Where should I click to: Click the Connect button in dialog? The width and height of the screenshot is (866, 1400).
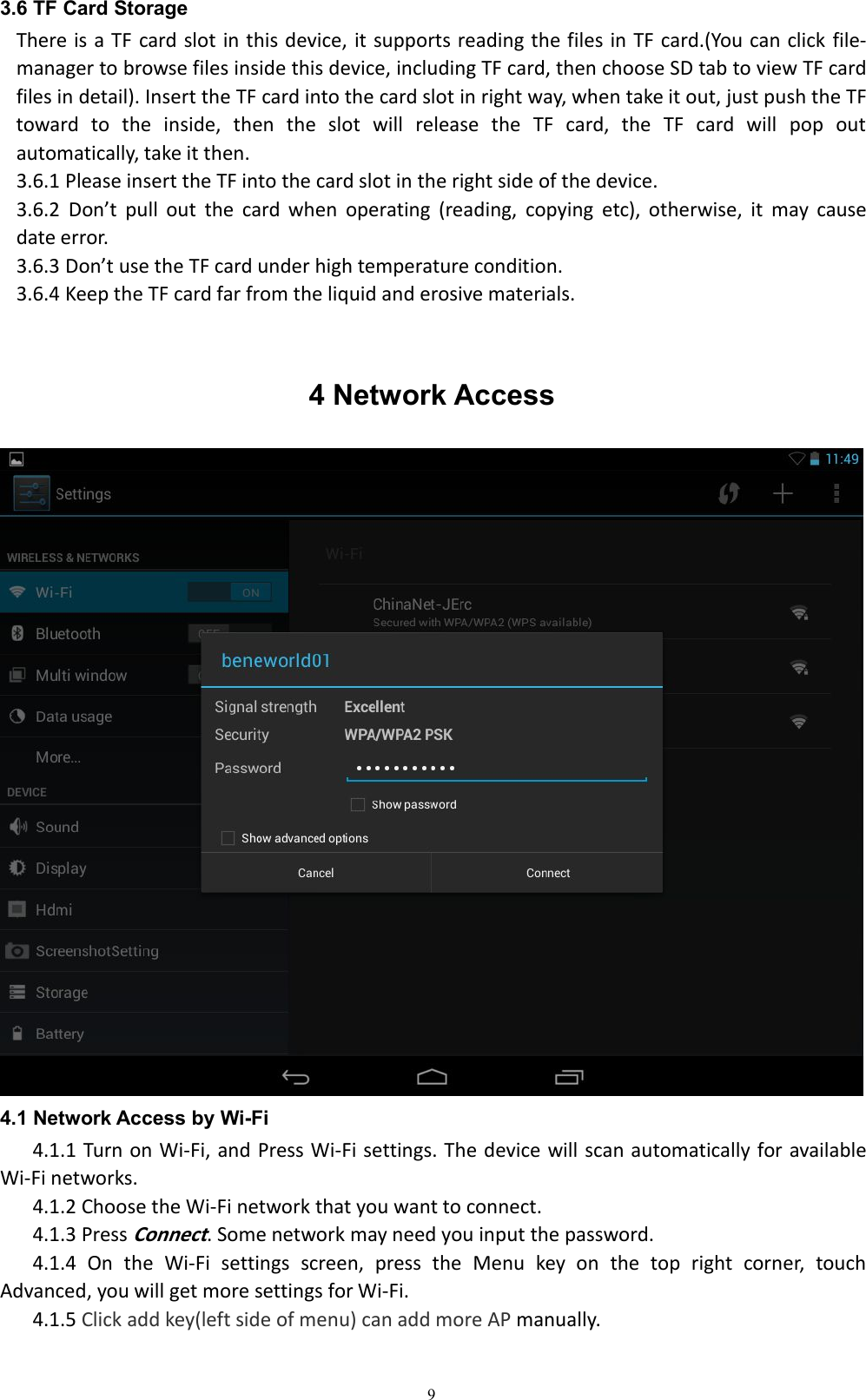(547, 873)
